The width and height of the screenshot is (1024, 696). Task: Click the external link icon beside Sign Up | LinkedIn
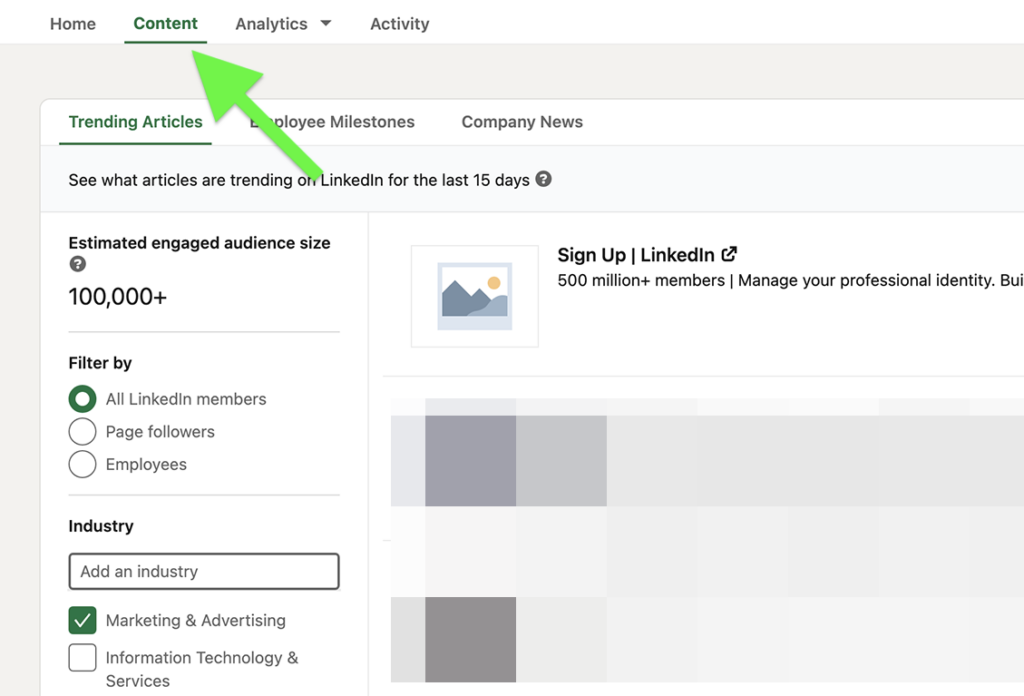729,254
